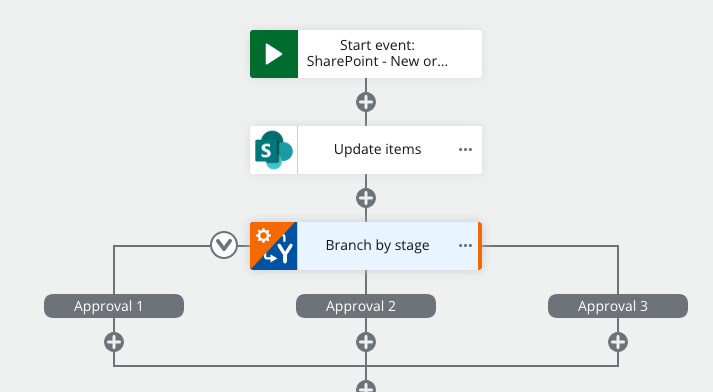
Task: Add action below Update items
Action: [366, 198]
